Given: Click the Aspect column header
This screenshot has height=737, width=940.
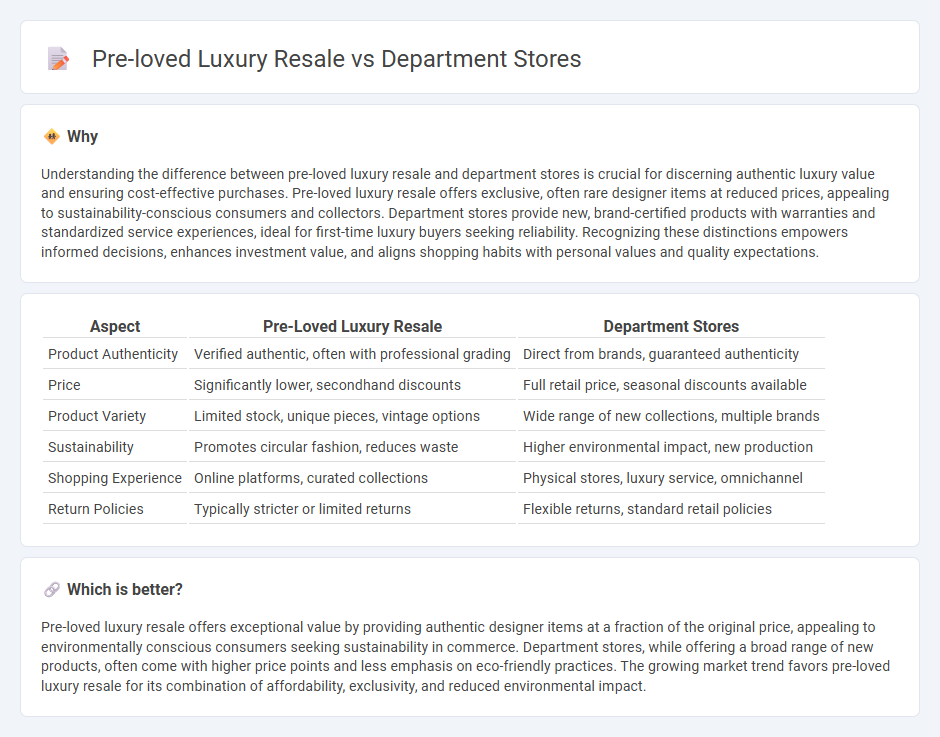Looking at the screenshot, I should [x=115, y=326].
